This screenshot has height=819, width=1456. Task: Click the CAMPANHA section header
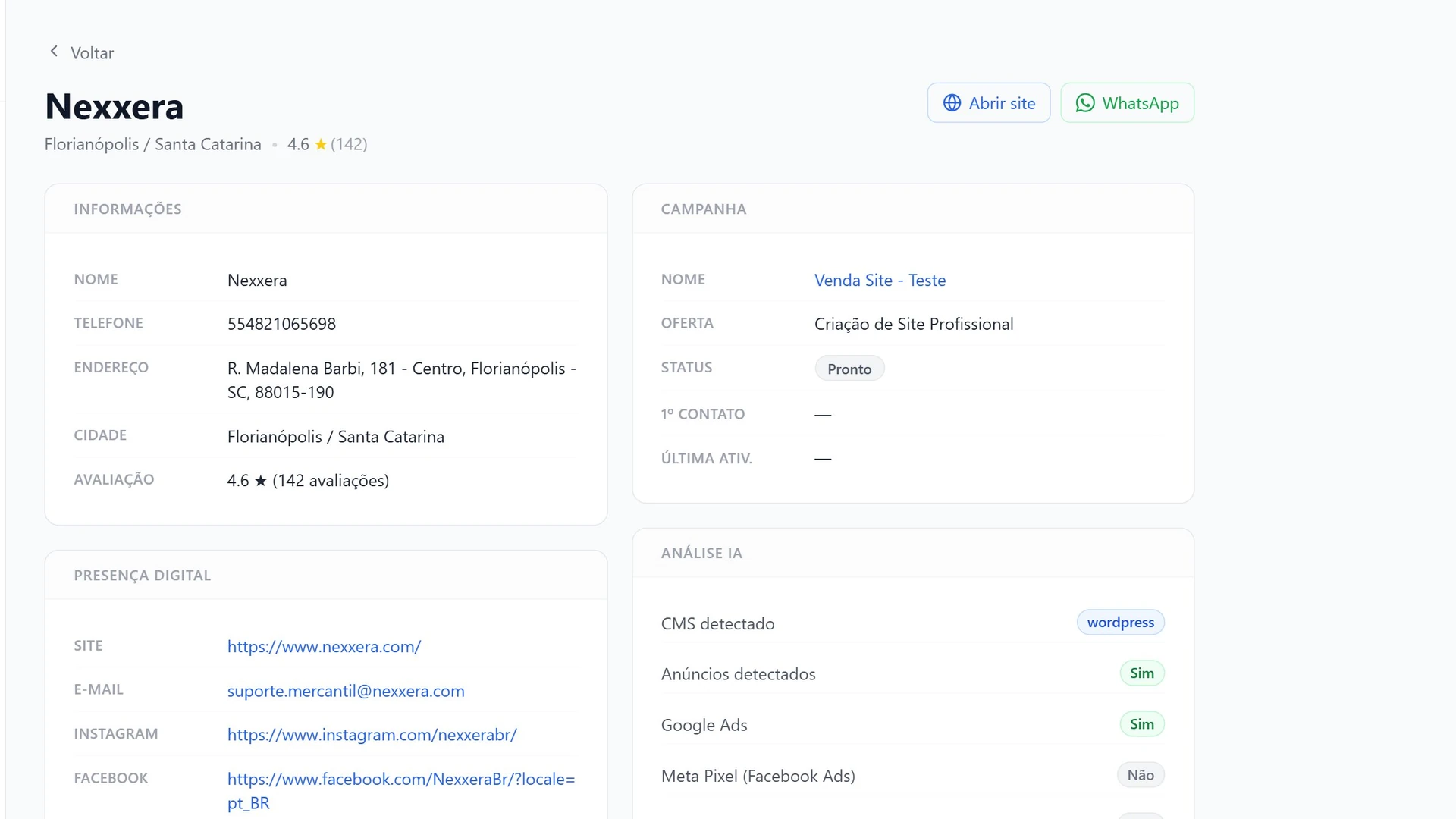[704, 209]
